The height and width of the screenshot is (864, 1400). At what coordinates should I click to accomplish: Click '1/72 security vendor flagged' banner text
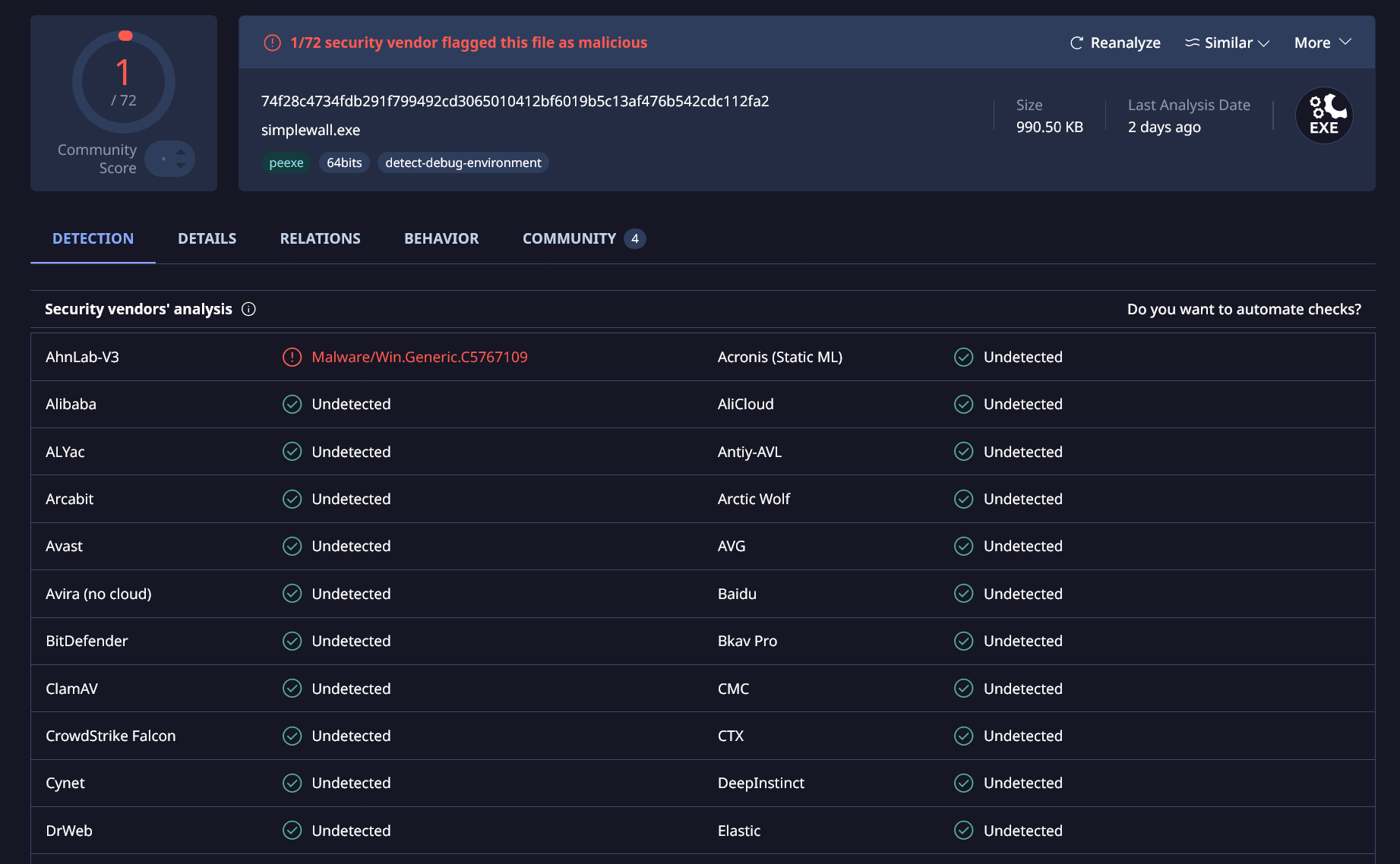(469, 43)
